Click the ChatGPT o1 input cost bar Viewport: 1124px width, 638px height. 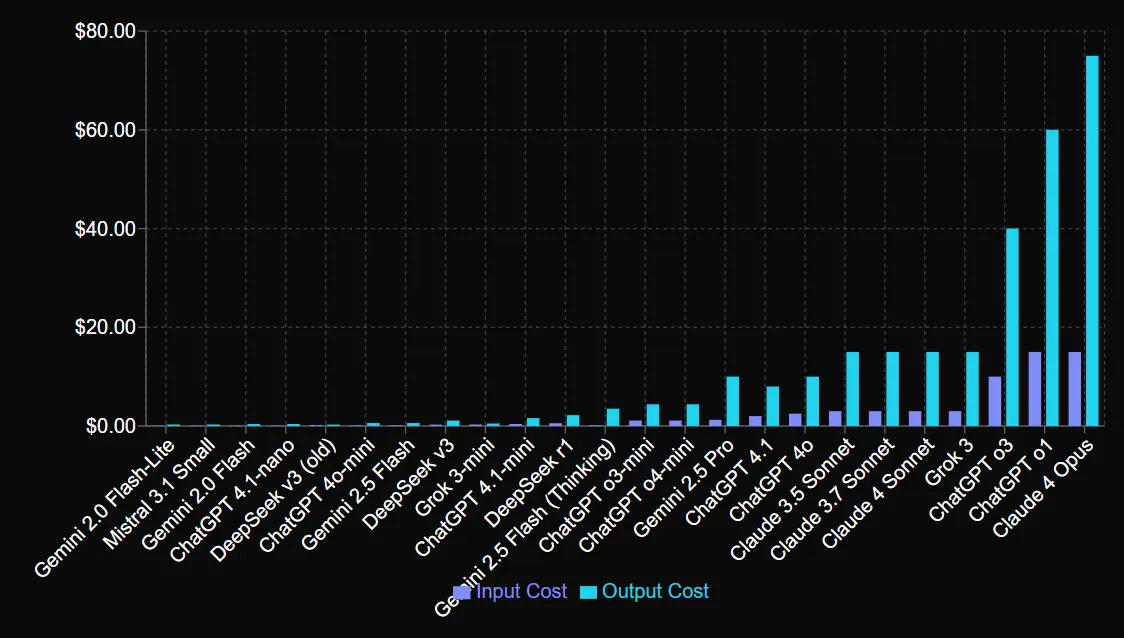coord(1035,389)
